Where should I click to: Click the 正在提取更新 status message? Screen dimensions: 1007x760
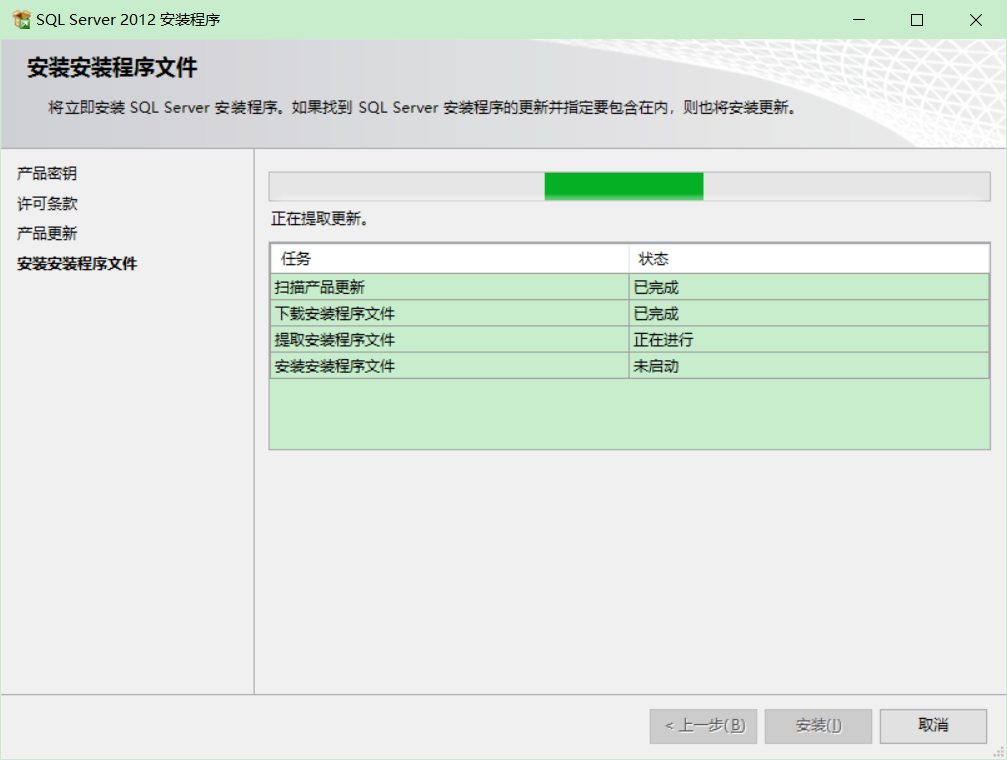[319, 219]
